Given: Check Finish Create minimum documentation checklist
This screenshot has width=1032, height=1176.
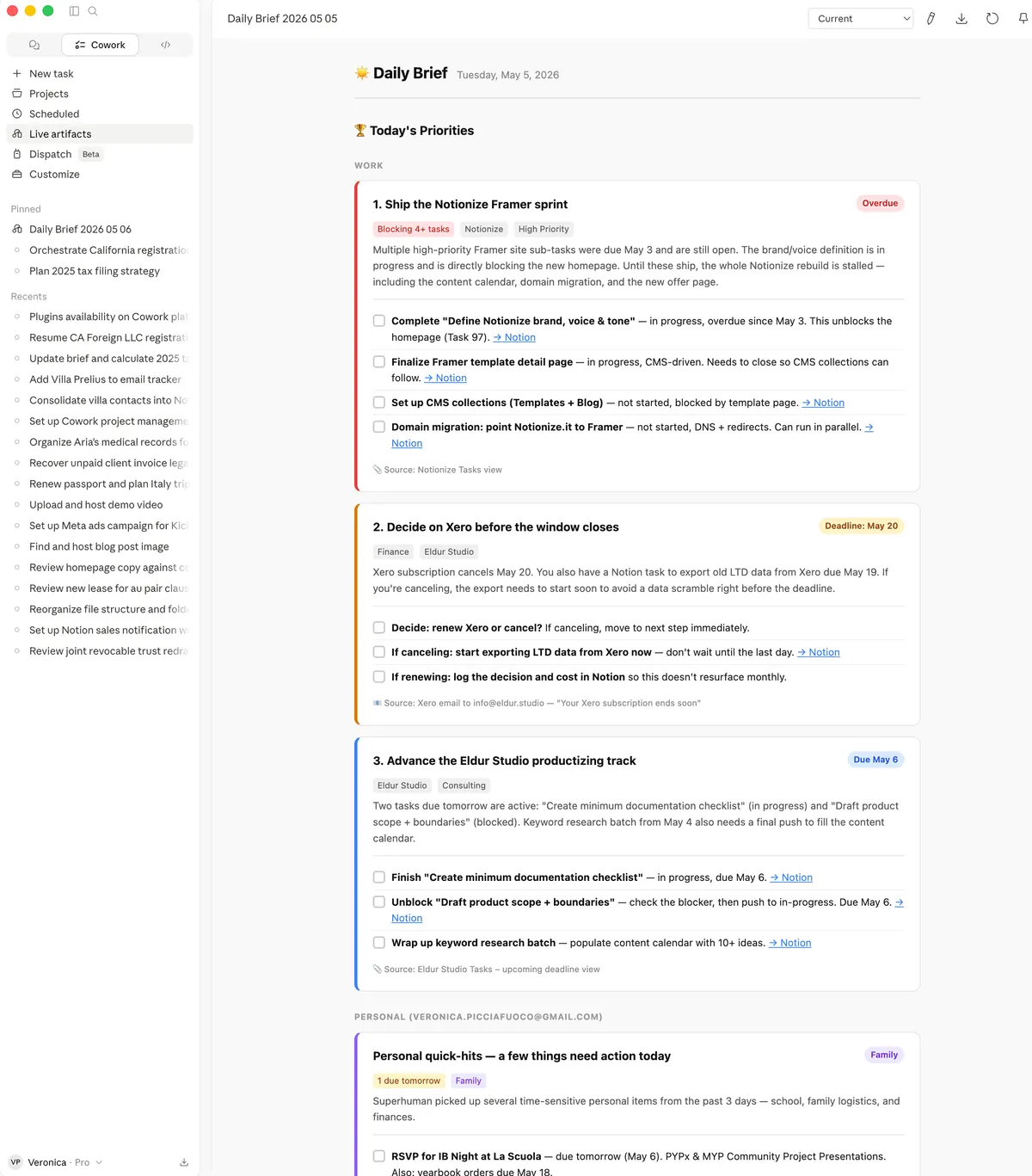Looking at the screenshot, I should (379, 877).
